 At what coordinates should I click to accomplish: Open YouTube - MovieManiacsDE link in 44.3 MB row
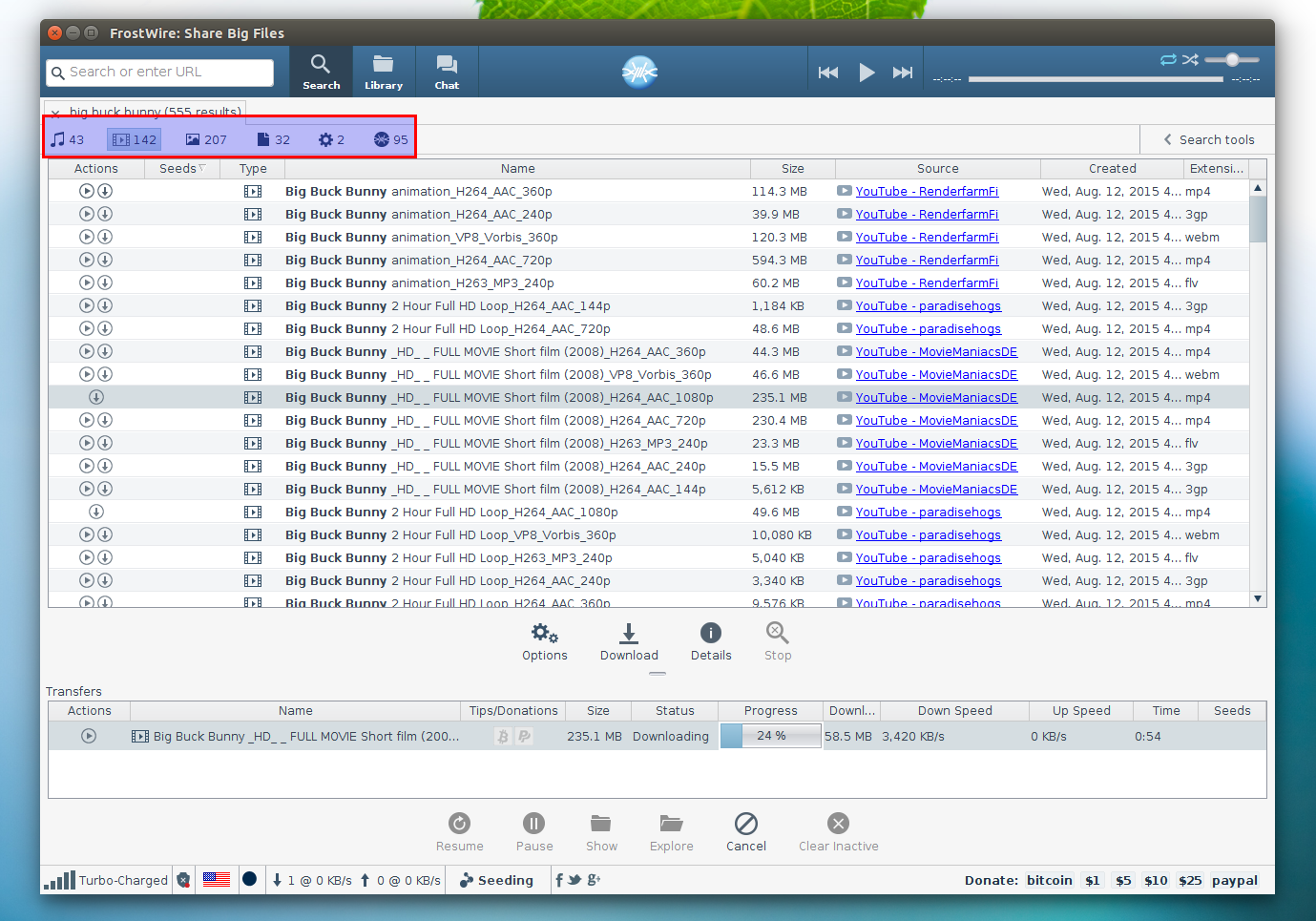tap(936, 351)
